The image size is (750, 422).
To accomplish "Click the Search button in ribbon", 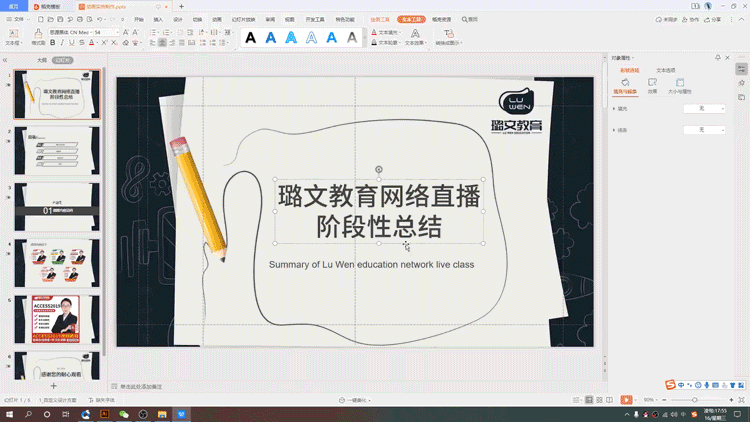I will [470, 20].
